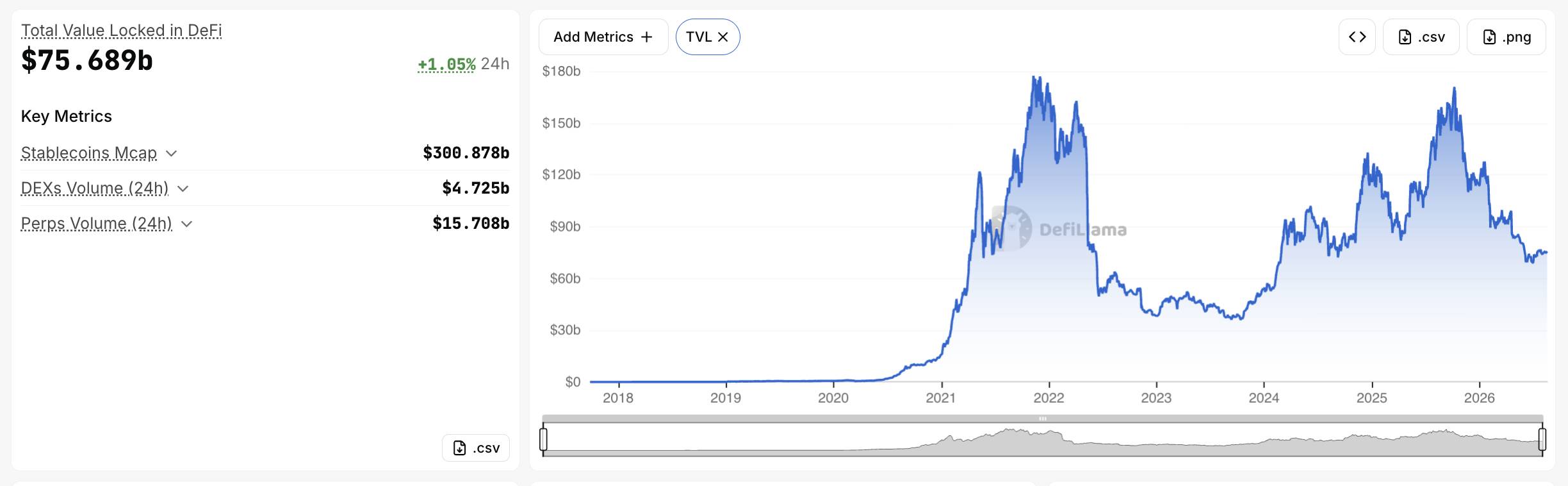Viewport: 1568px width, 486px height.
Task: Expand the DEXs Volume (24h) row
Action: (x=183, y=189)
